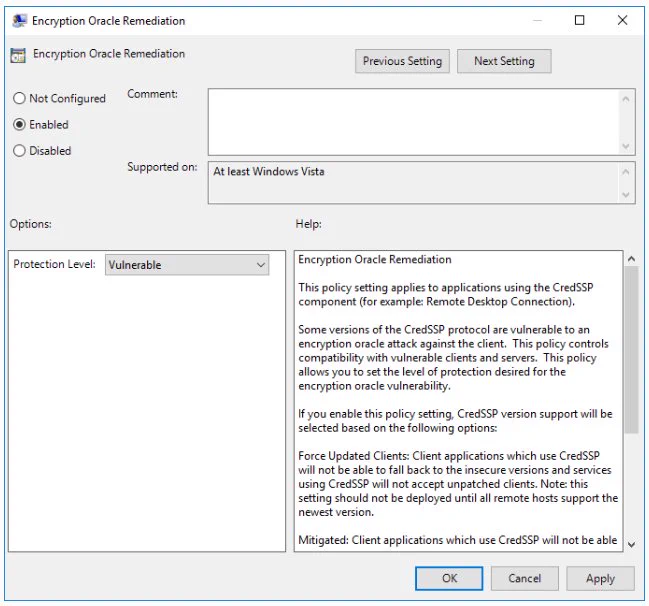
Task: Maximize the Encryption Oracle Remediation window
Action: click(579, 20)
